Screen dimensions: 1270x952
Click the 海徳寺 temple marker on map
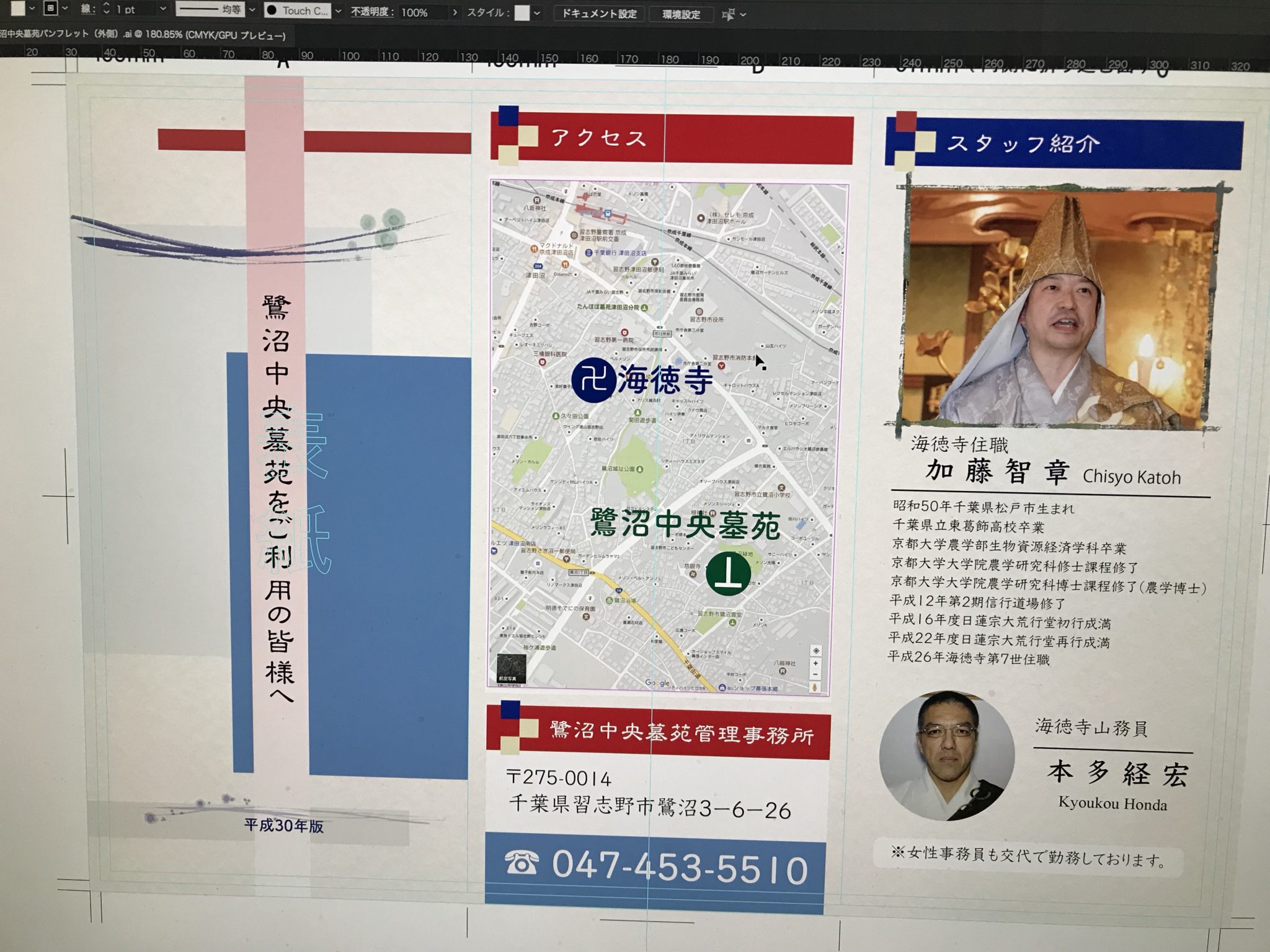coord(593,381)
